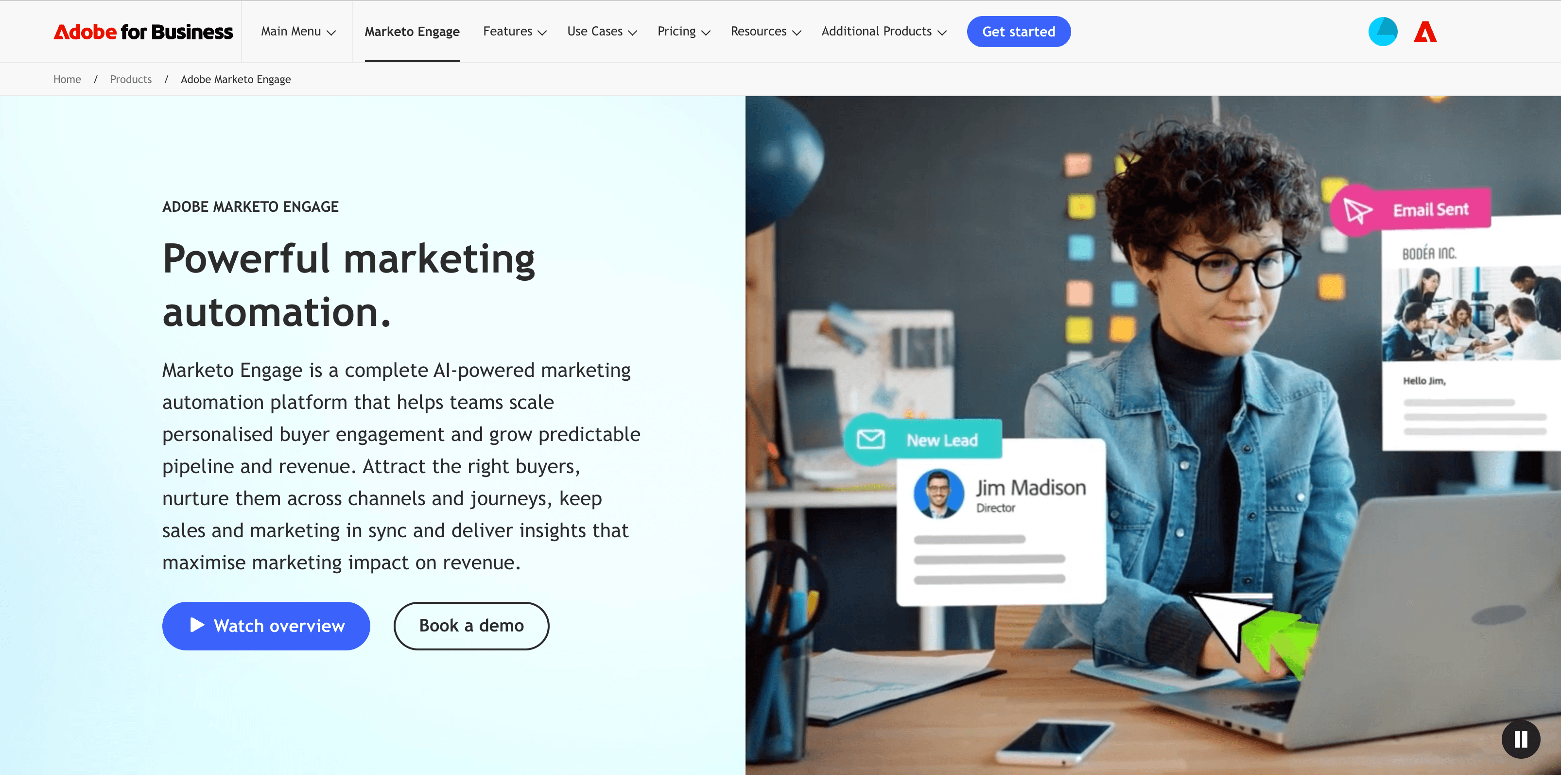Click Book a demo

point(471,626)
